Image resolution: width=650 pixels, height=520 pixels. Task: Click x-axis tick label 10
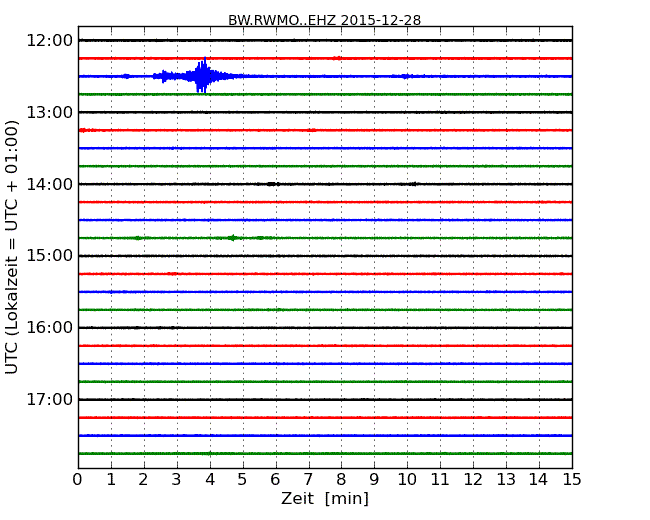pos(407,480)
